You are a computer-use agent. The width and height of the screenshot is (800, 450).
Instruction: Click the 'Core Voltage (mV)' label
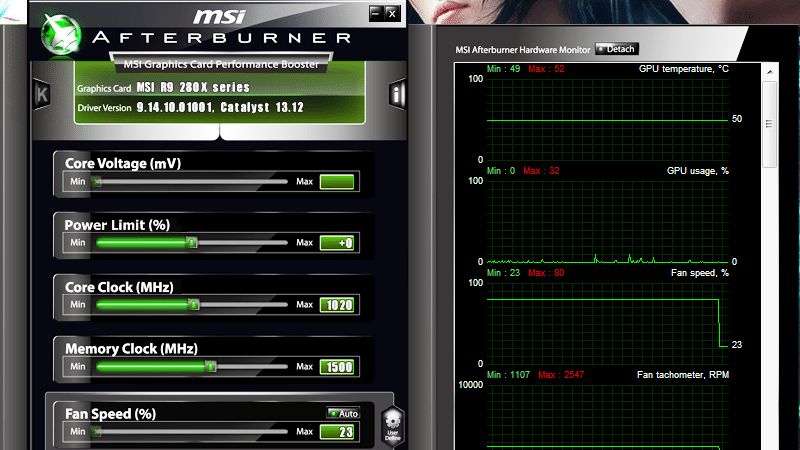point(123,163)
